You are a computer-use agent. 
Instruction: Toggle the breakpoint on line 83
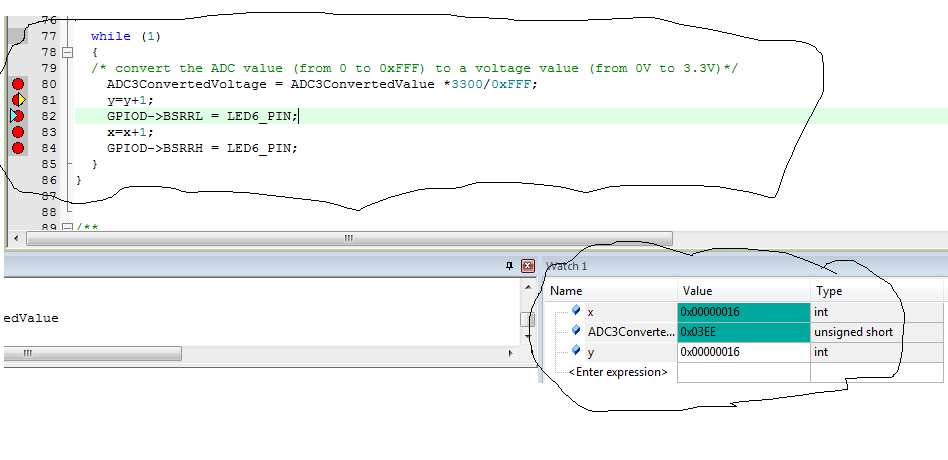pos(18,132)
